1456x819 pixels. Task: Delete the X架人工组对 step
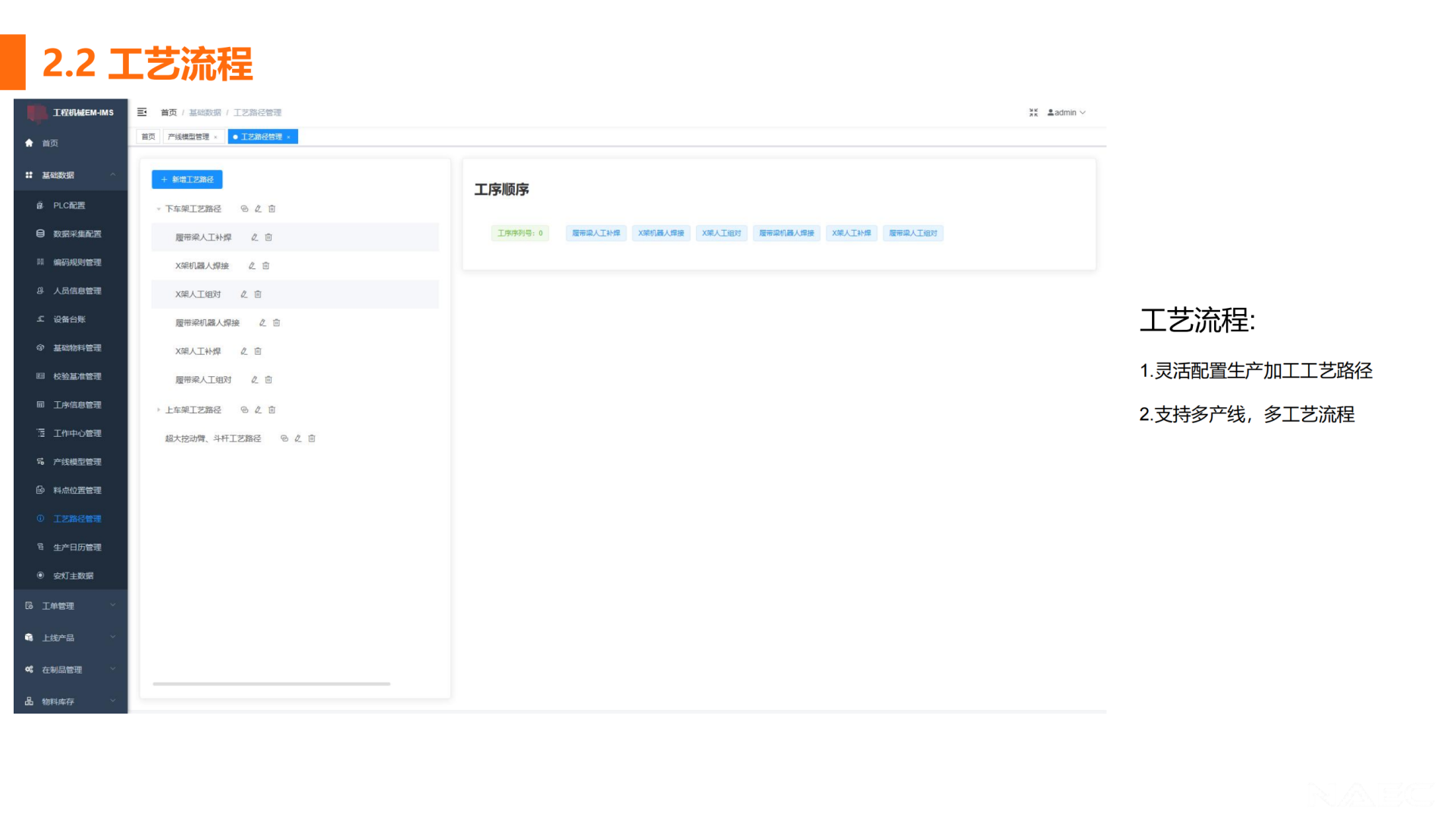point(258,294)
